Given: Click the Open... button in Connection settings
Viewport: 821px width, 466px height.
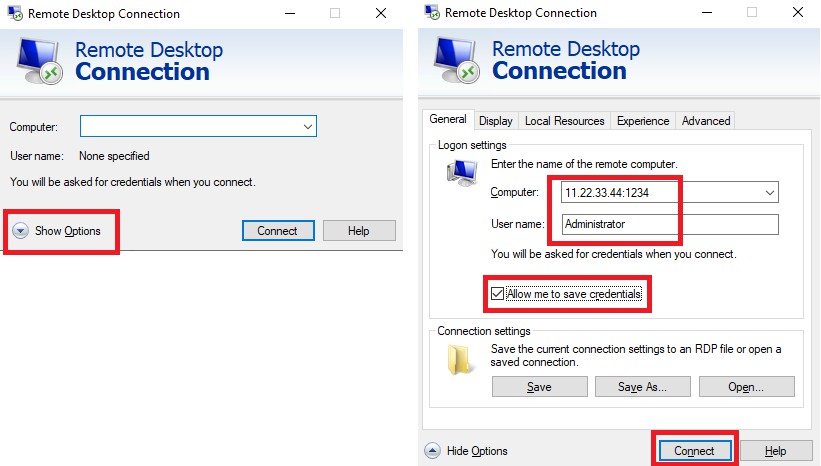Looking at the screenshot, I should pyautogui.click(x=746, y=387).
